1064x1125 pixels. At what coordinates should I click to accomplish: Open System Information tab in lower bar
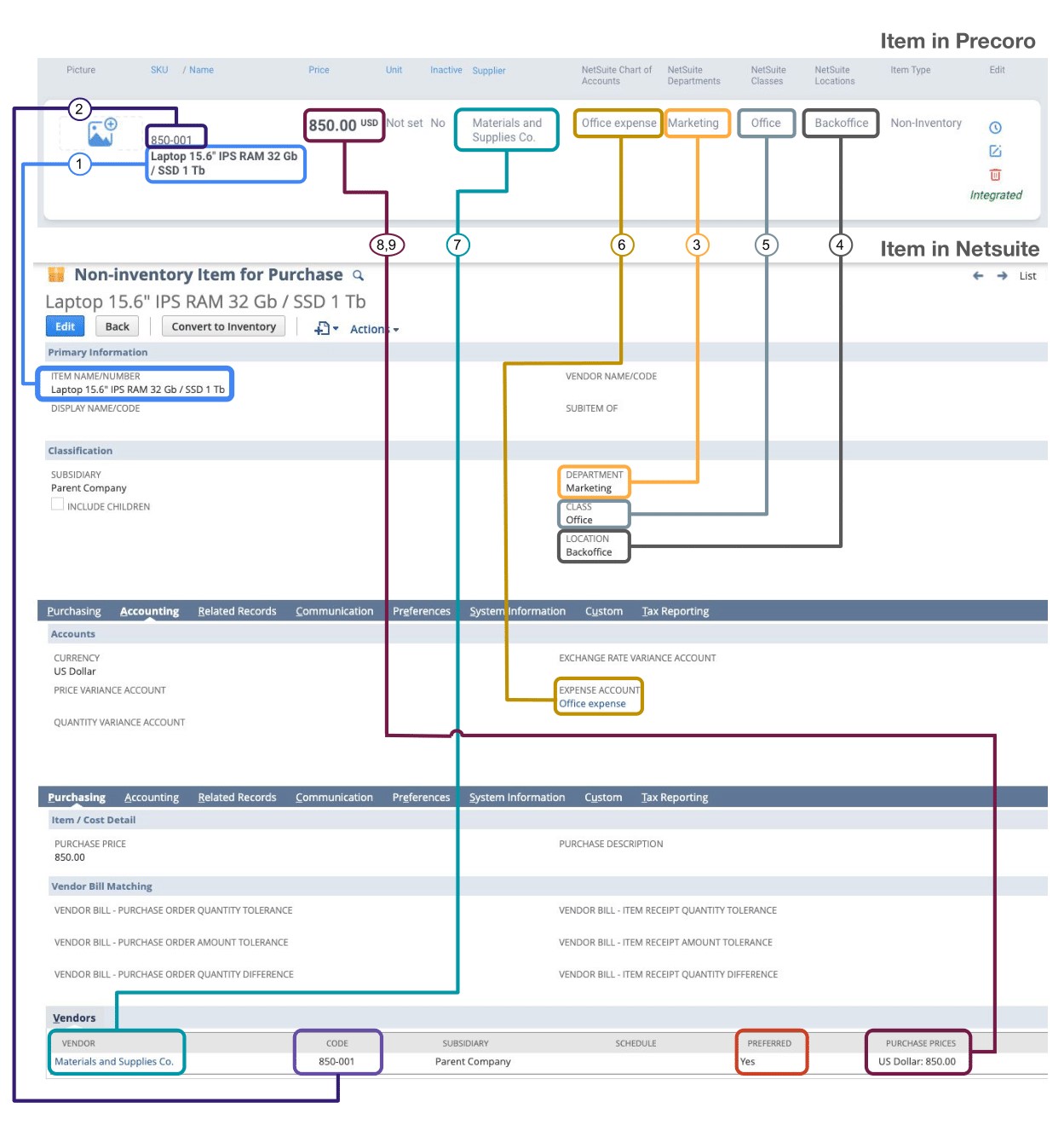click(517, 798)
